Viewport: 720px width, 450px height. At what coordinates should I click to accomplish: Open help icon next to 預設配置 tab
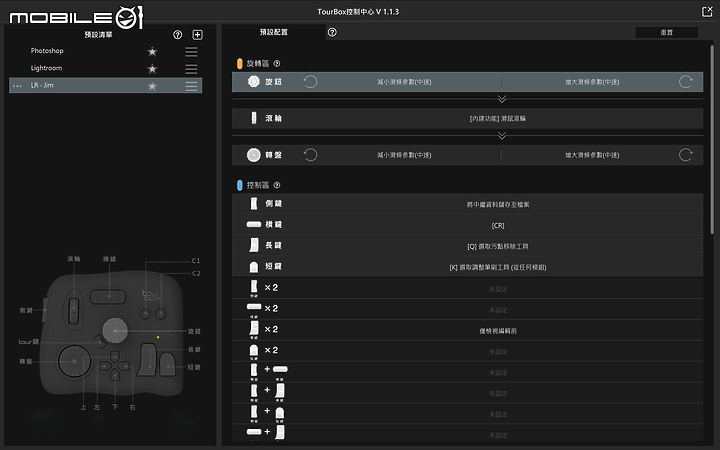click(332, 32)
